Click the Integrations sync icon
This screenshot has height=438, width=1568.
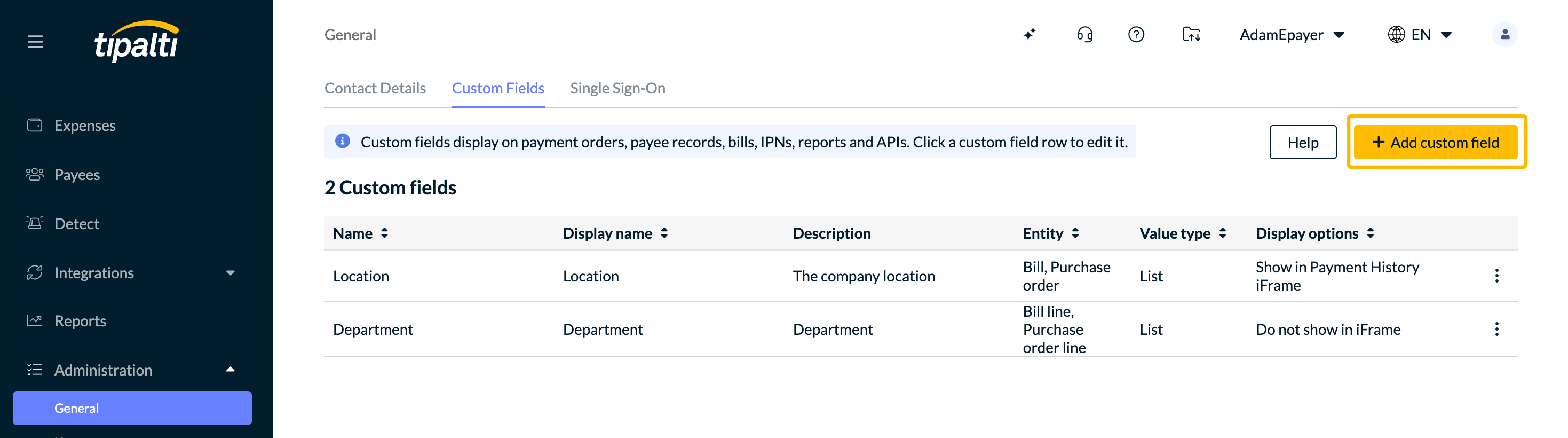click(x=35, y=272)
